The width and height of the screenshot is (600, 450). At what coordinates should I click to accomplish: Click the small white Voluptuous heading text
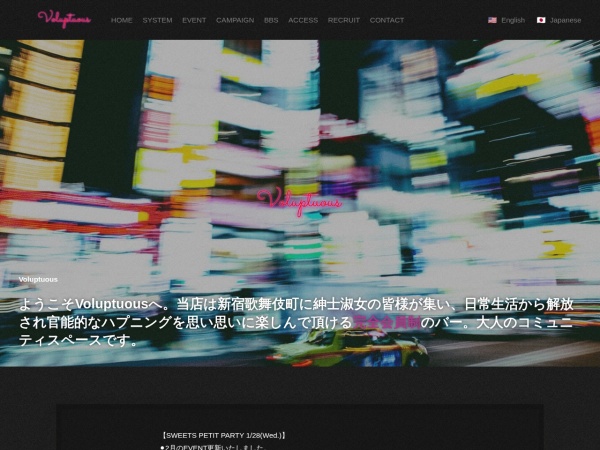38,280
